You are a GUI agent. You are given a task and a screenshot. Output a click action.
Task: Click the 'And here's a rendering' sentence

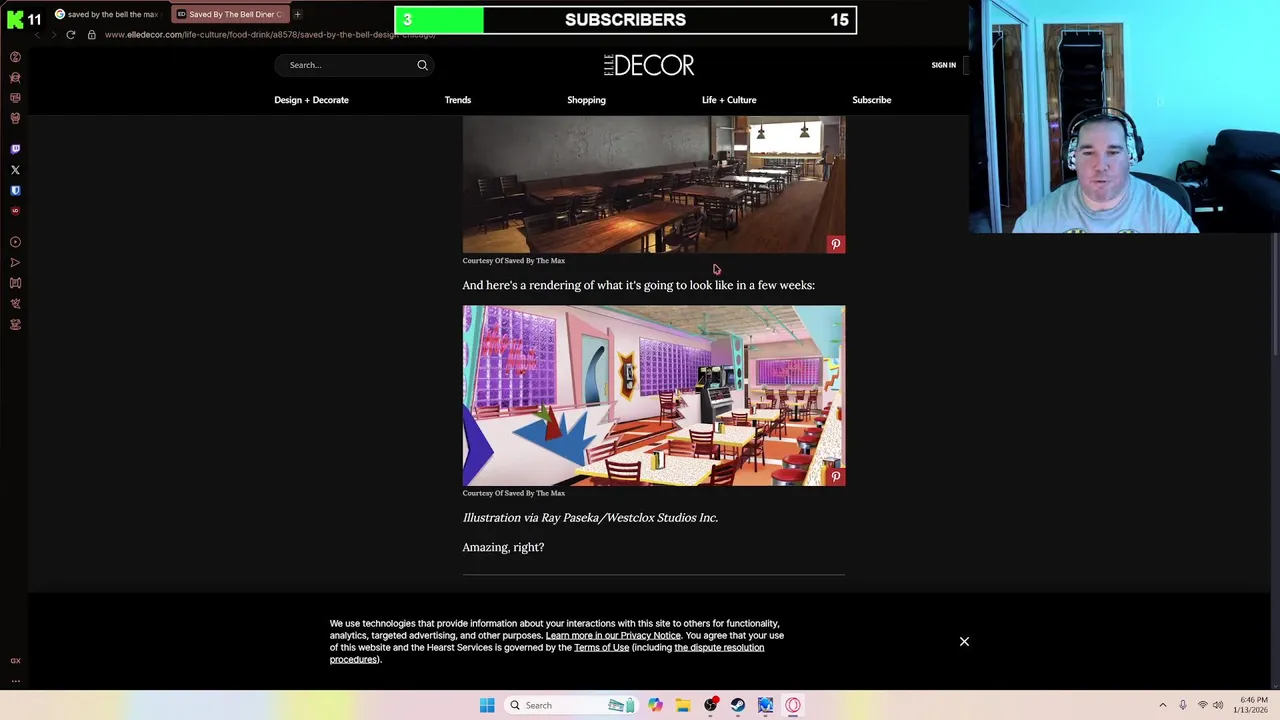[638, 285]
